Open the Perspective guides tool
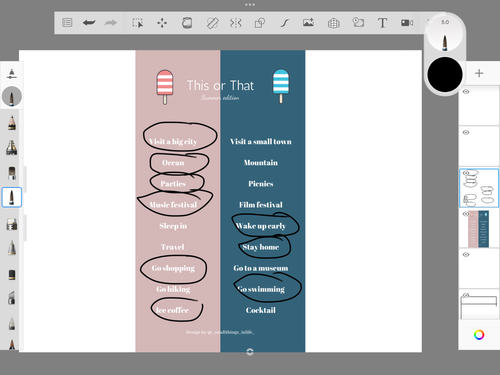The height and width of the screenshot is (375, 500). [334, 23]
